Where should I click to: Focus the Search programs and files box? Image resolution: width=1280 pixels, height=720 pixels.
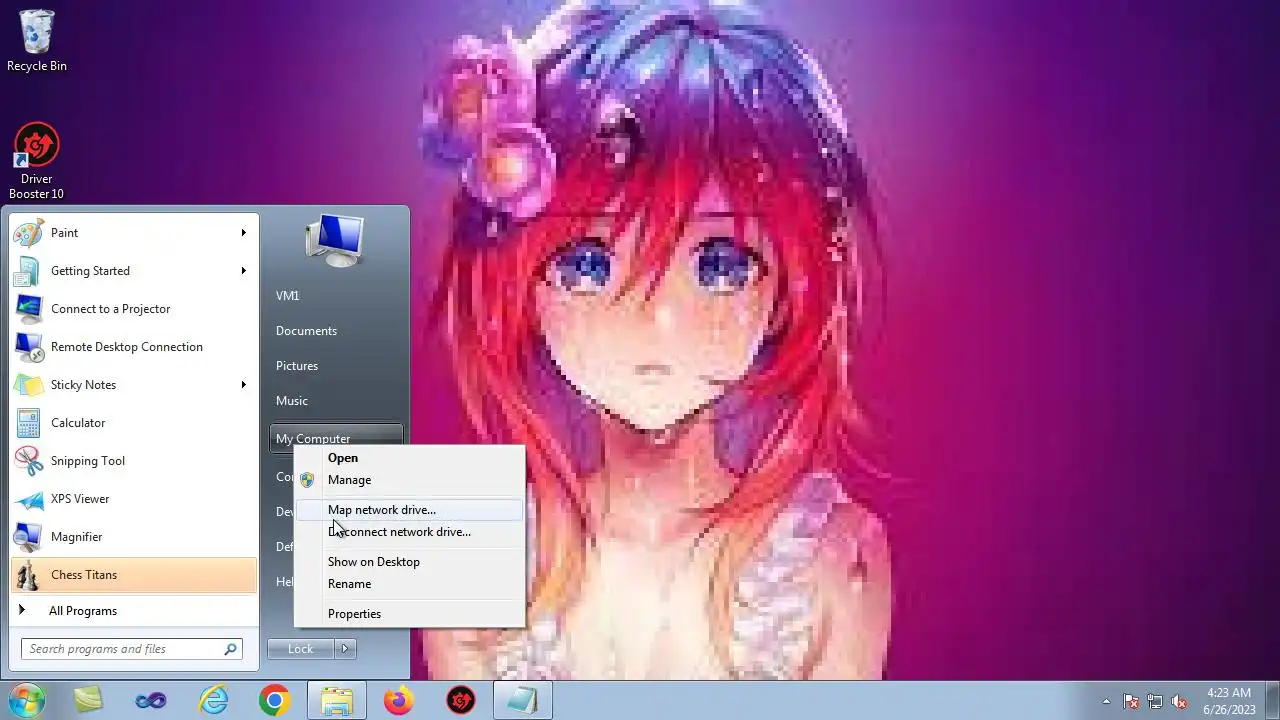[x=132, y=649]
